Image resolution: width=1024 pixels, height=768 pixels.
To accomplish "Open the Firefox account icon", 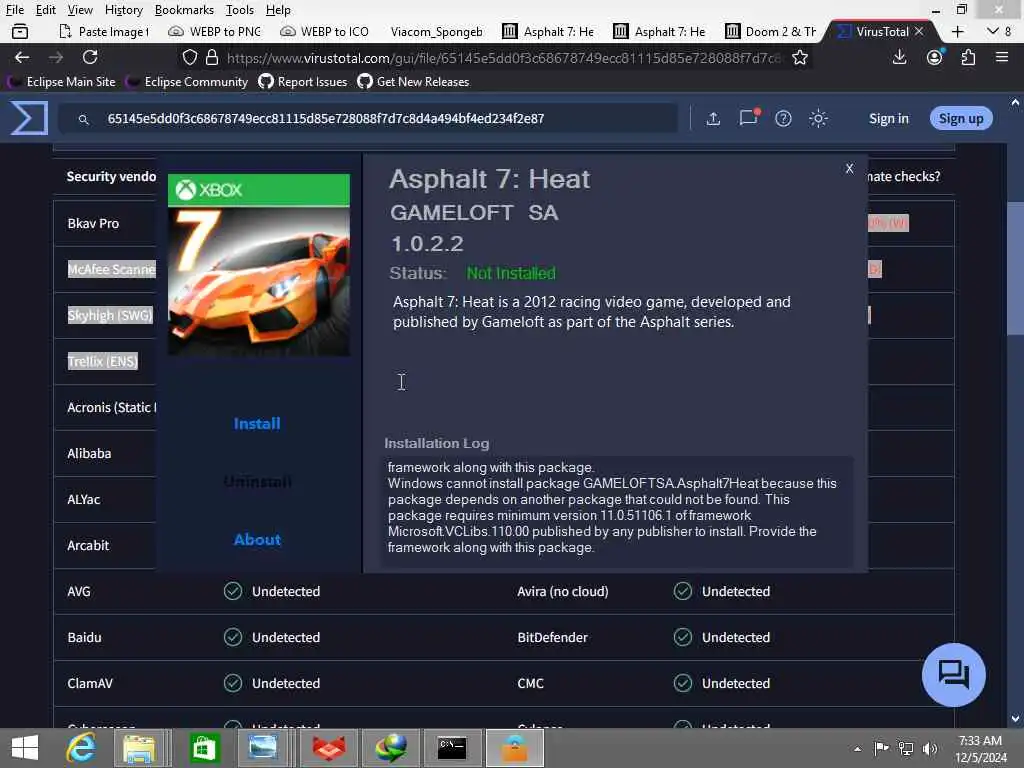I will coord(935,57).
